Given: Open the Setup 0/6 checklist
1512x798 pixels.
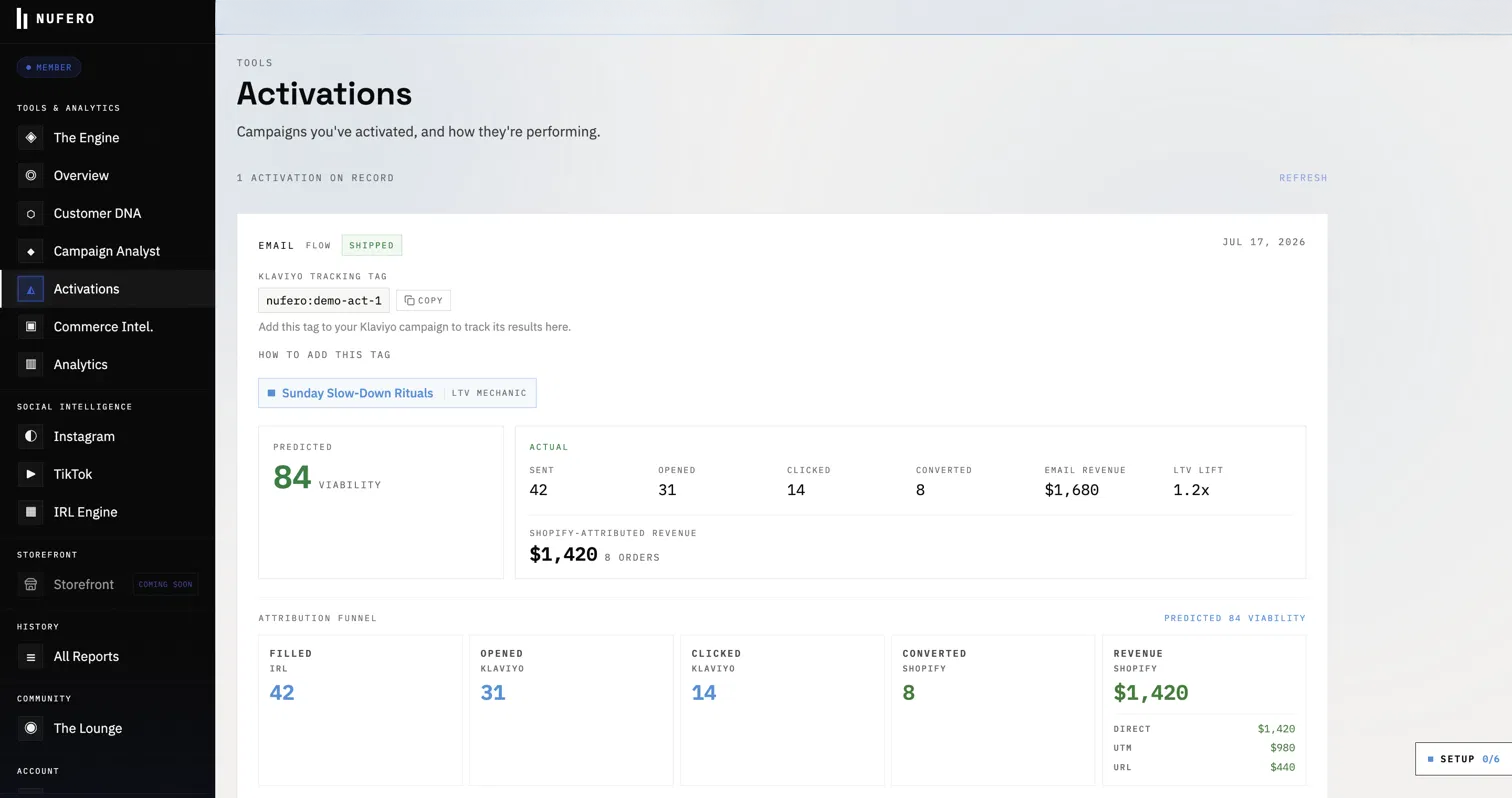Looking at the screenshot, I should (x=1464, y=759).
